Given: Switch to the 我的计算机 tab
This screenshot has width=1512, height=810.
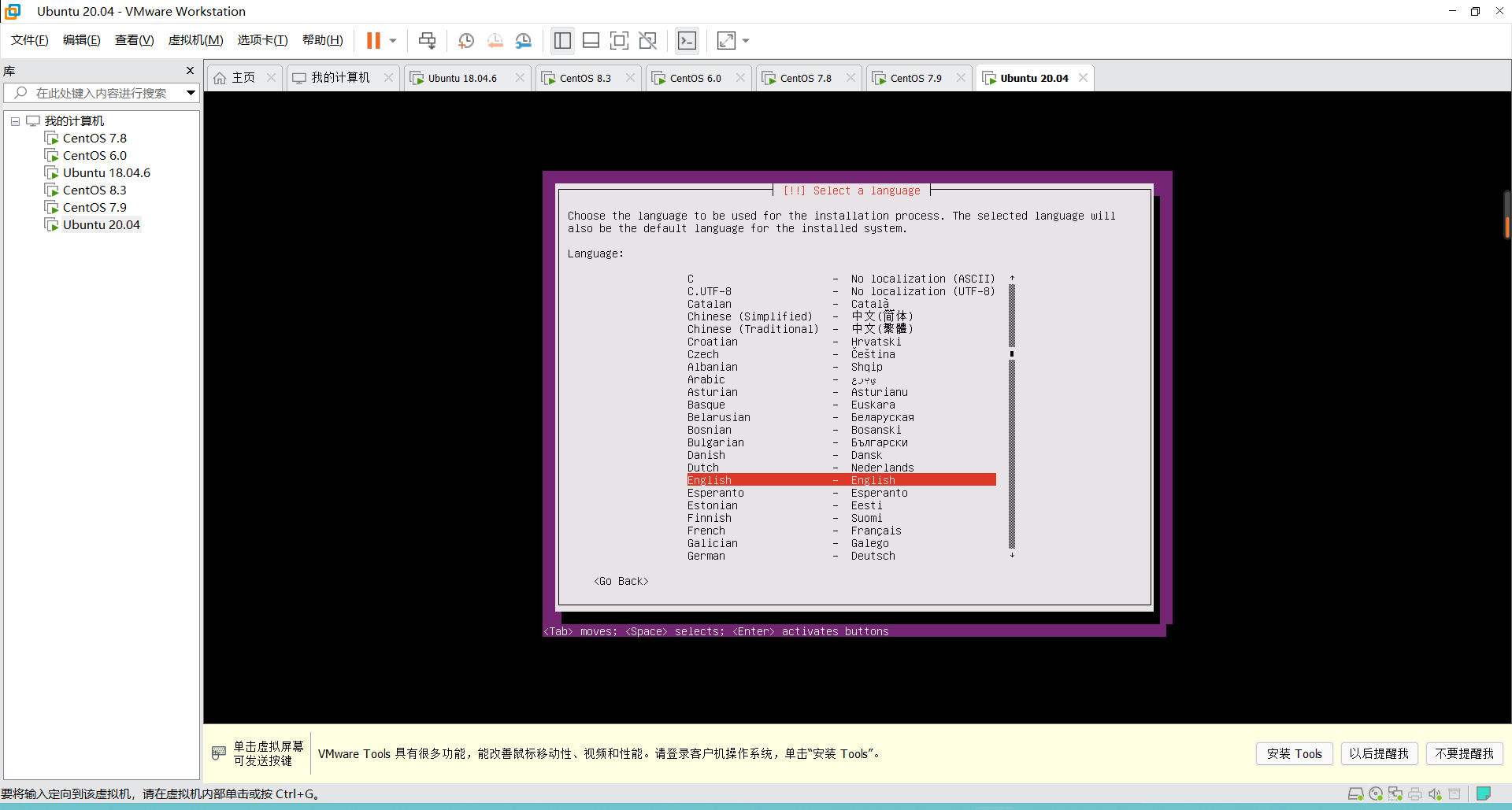Looking at the screenshot, I should 341,78.
